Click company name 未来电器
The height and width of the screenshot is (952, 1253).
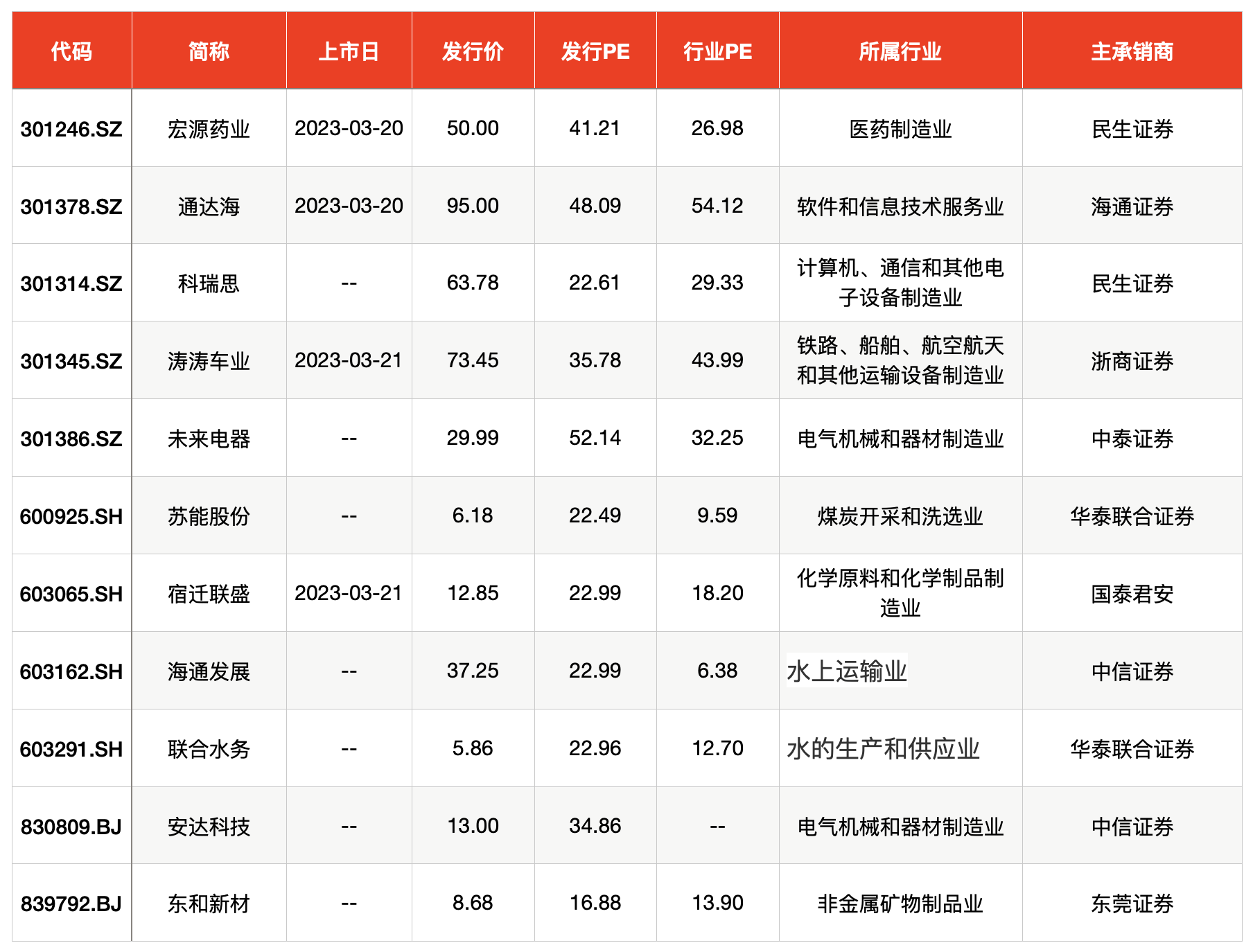coord(209,439)
